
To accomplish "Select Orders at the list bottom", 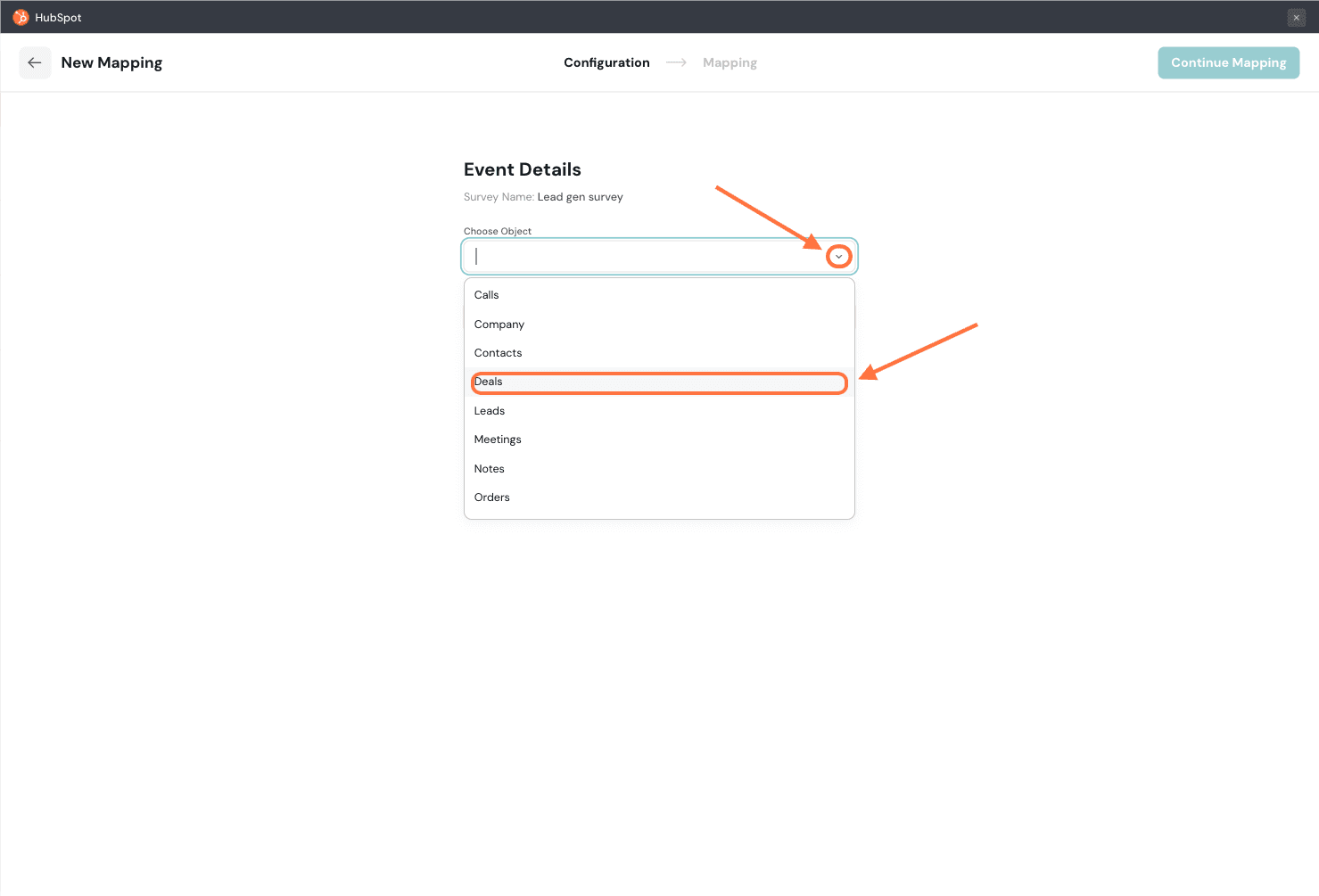I will coord(492,497).
